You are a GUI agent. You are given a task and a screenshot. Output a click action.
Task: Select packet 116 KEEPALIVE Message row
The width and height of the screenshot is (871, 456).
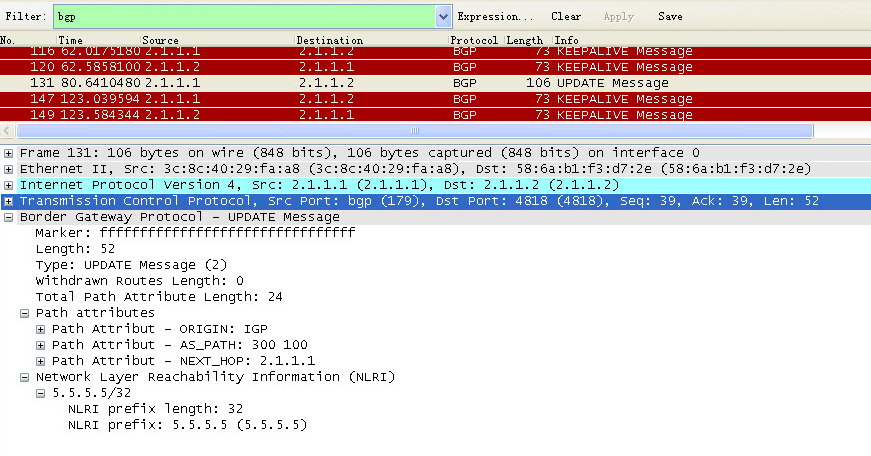(x=436, y=51)
